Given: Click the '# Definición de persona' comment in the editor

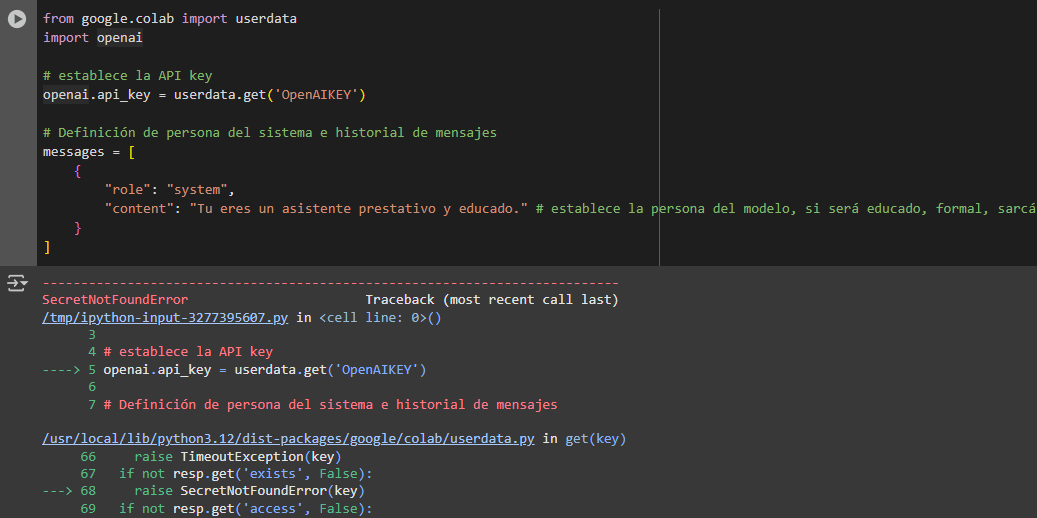Looking at the screenshot, I should [x=270, y=133].
